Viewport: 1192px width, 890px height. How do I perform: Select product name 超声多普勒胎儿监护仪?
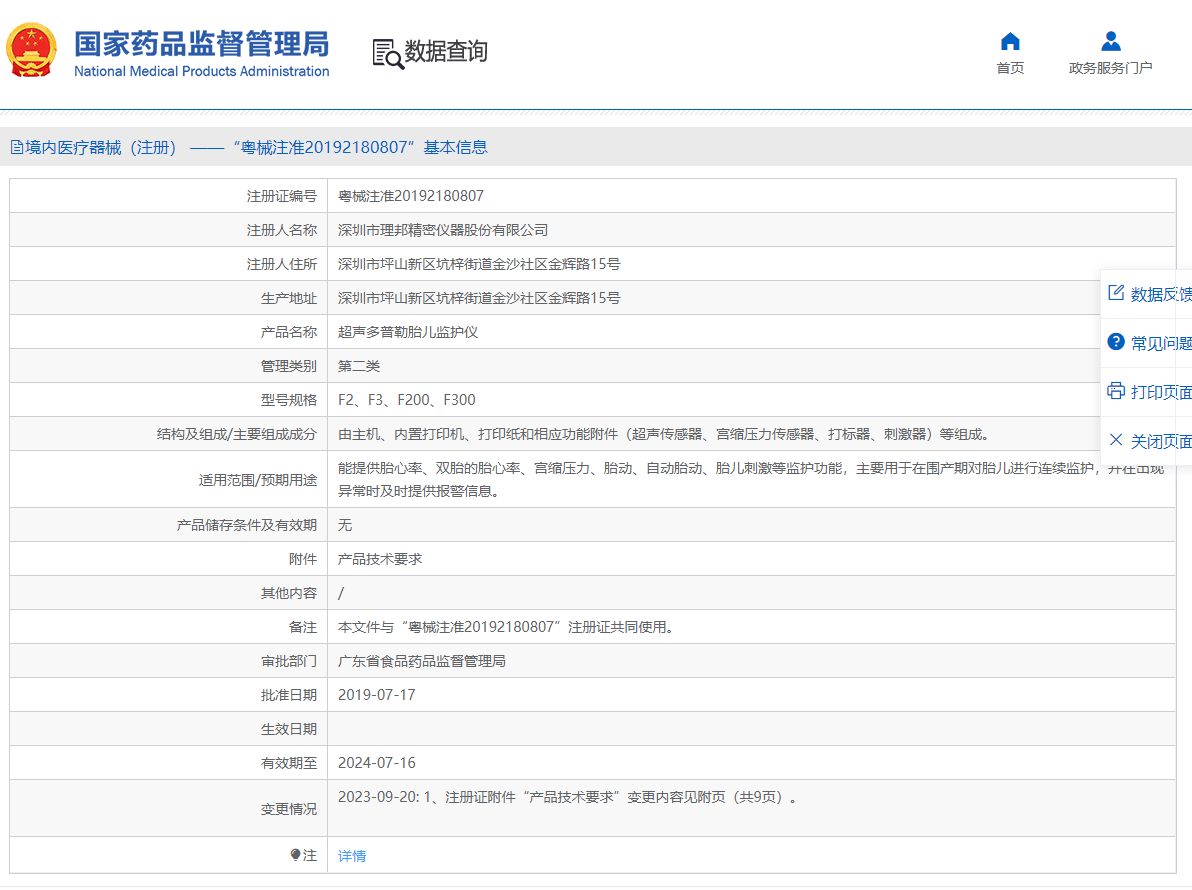tap(407, 332)
